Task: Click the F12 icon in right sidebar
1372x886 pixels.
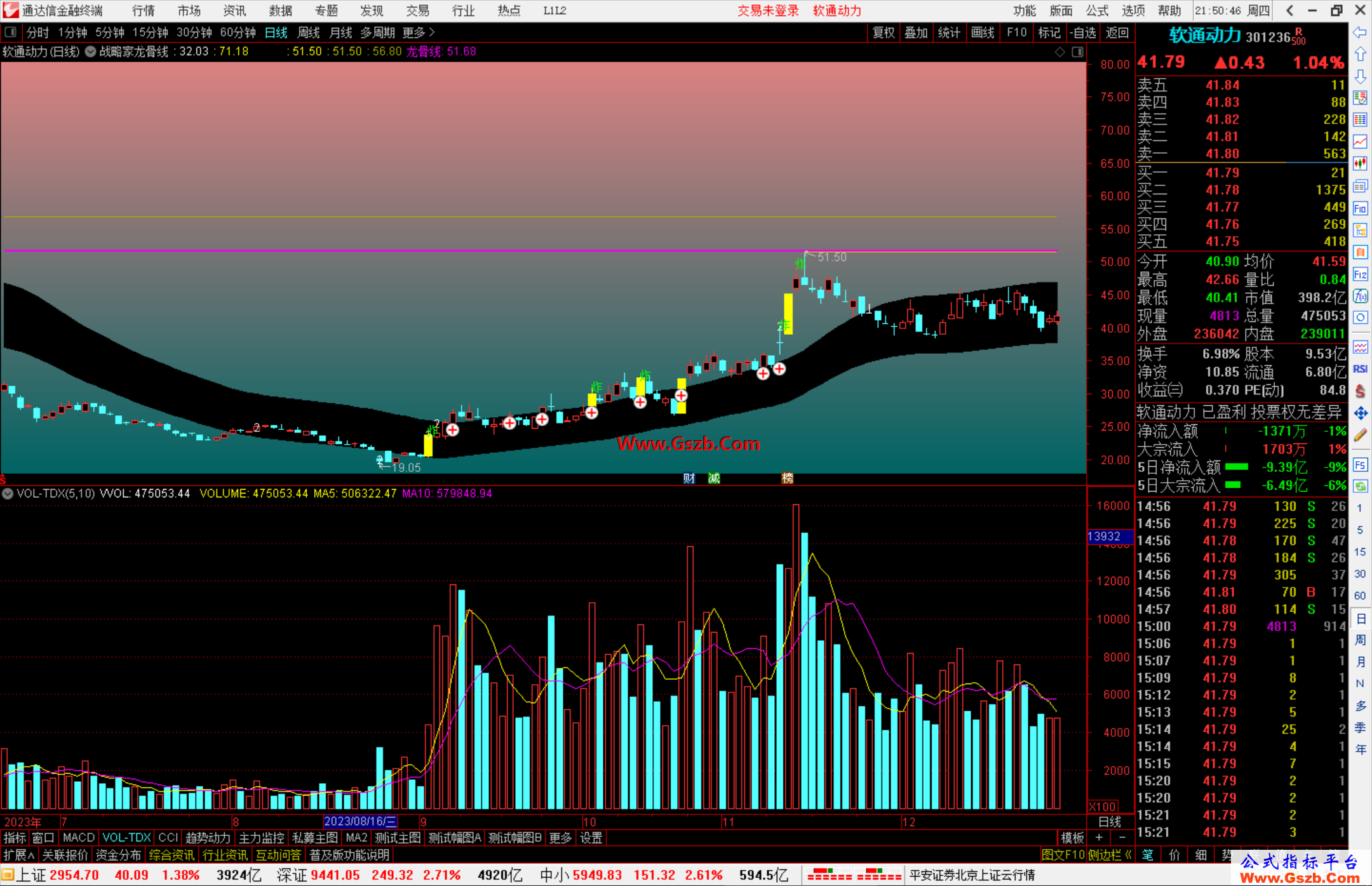Action: pyautogui.click(x=1360, y=274)
